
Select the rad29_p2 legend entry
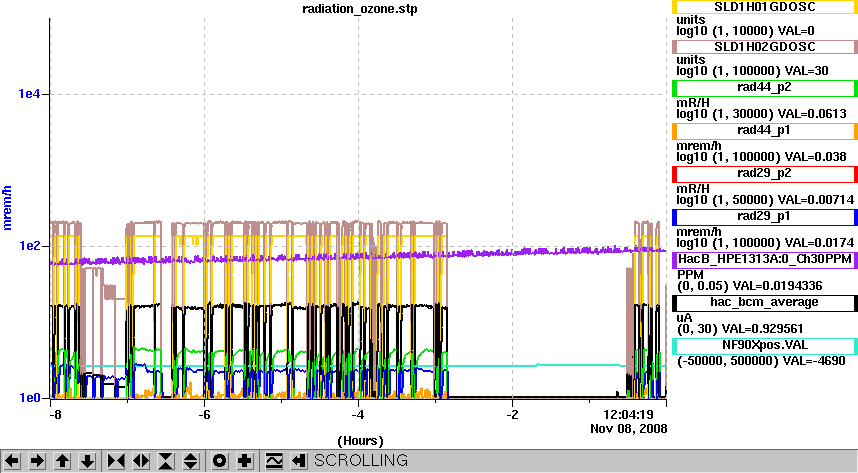[x=764, y=174]
